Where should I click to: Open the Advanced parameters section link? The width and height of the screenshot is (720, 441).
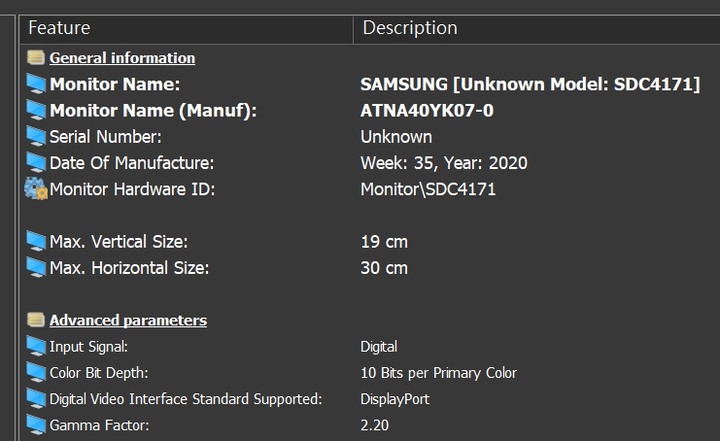[x=128, y=320]
